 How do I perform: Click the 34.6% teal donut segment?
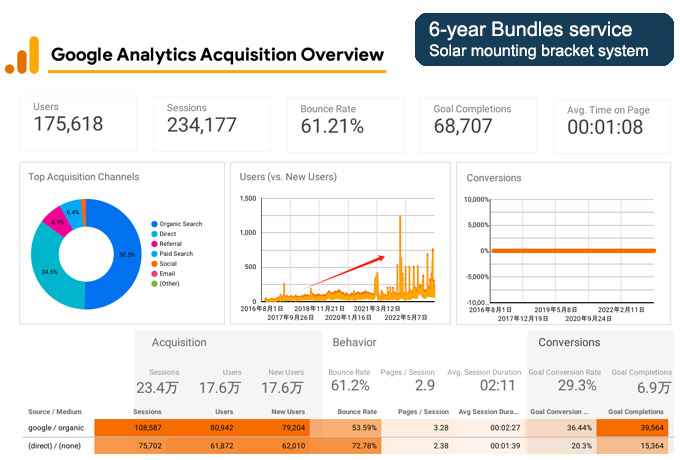pos(49,272)
